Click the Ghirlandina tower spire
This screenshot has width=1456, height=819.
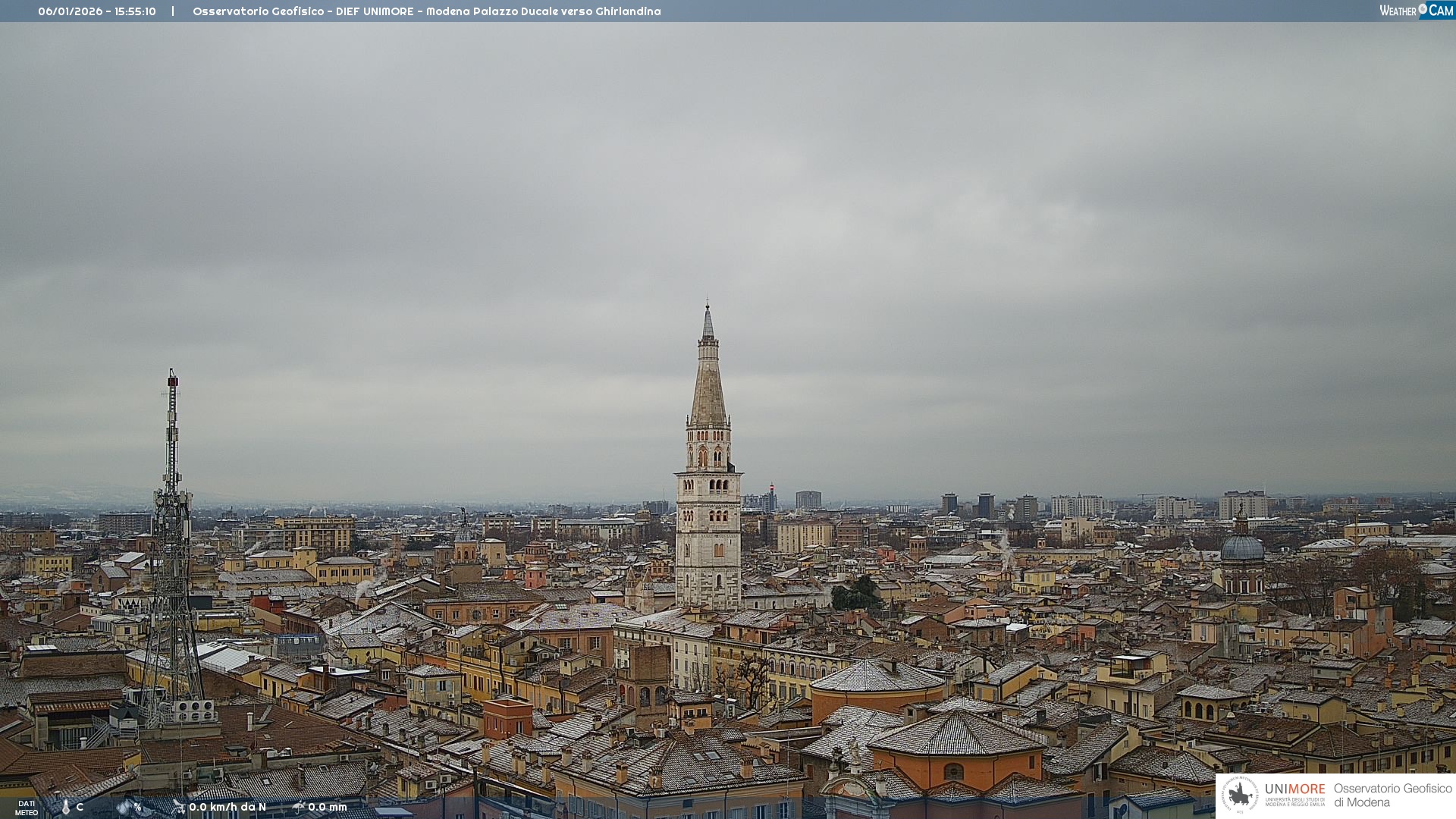click(x=708, y=379)
